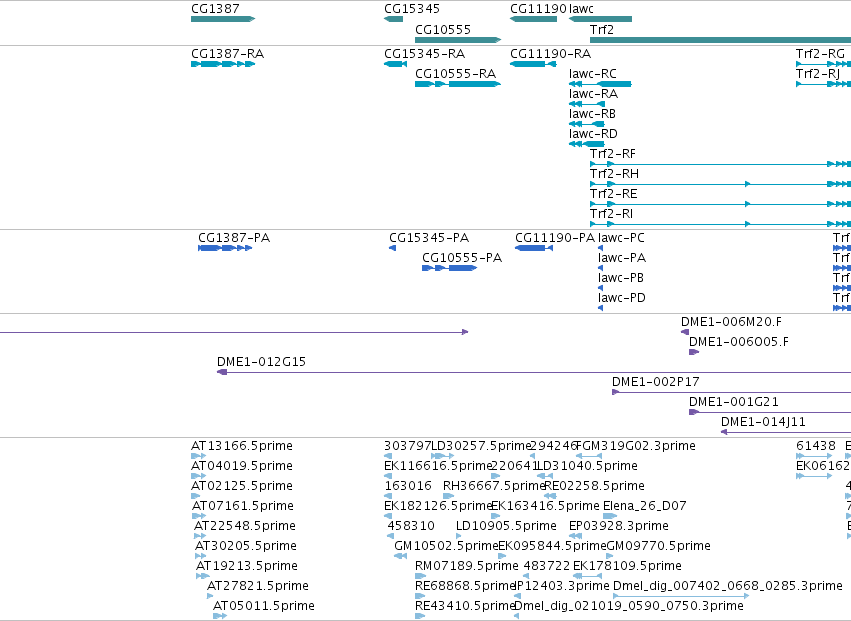
Task: Select the CG11190-RA transcript label
Action: click(x=550, y=54)
